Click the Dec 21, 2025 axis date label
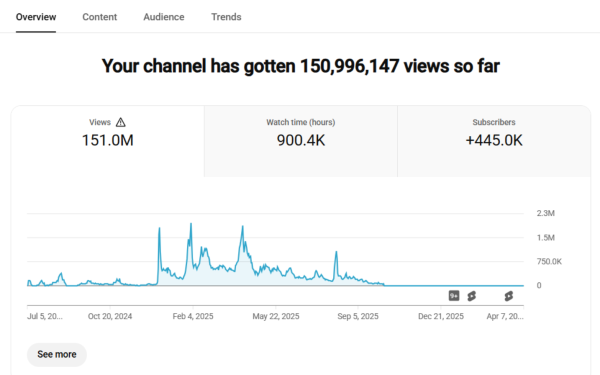The width and height of the screenshot is (600, 375). coord(441,316)
